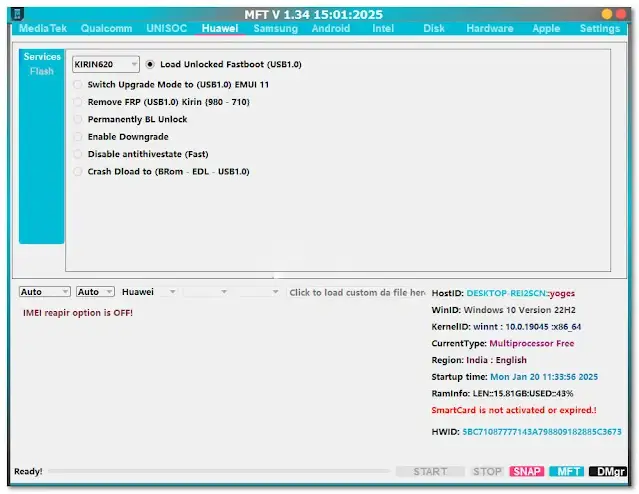Switch to the Hardware tab
The image size is (639, 494).
pyautogui.click(x=490, y=28)
